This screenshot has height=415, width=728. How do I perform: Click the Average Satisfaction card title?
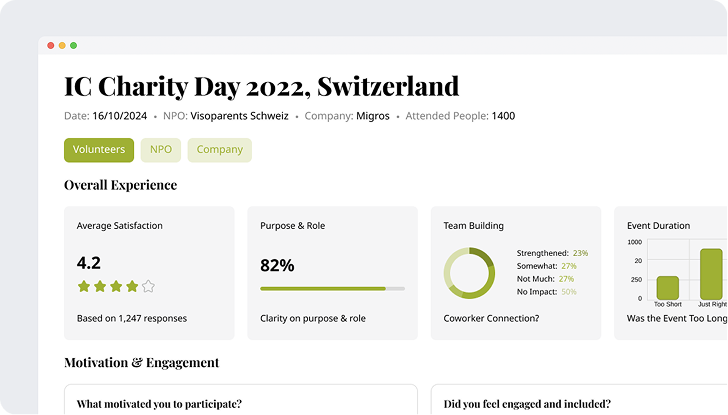coord(119,226)
